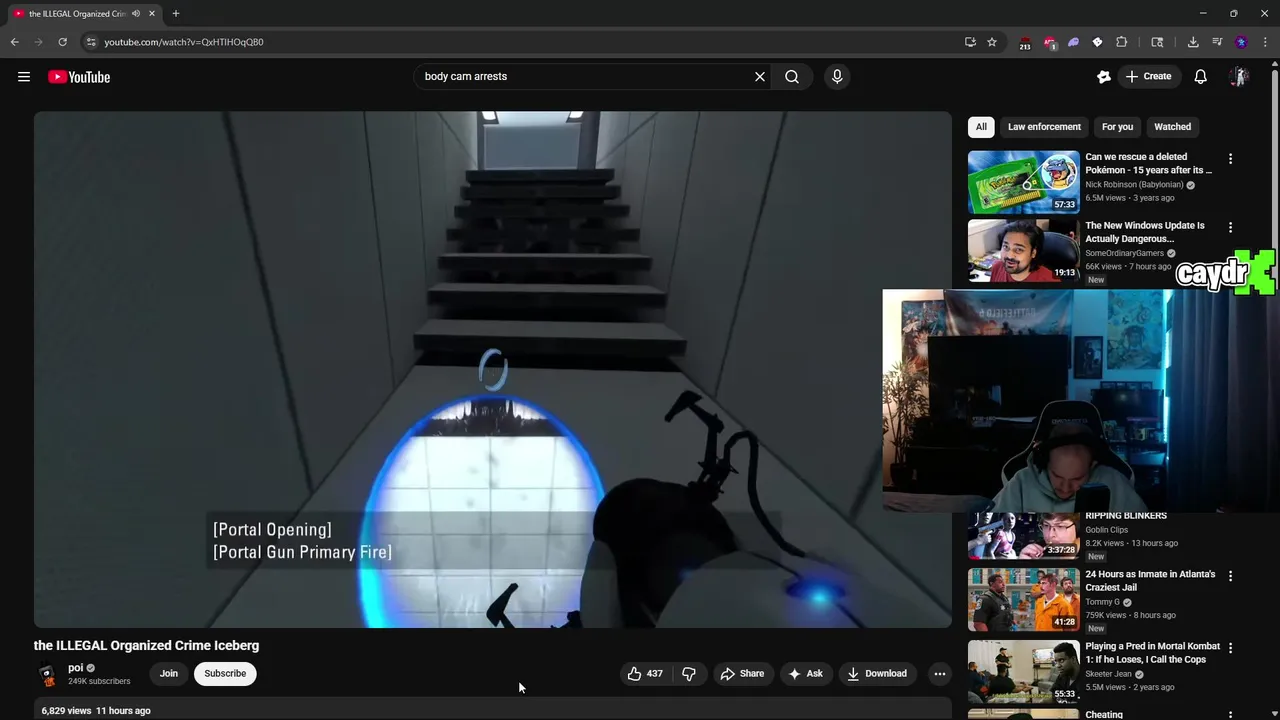The width and height of the screenshot is (1280, 720).
Task: Download the video
Action: 877,674
